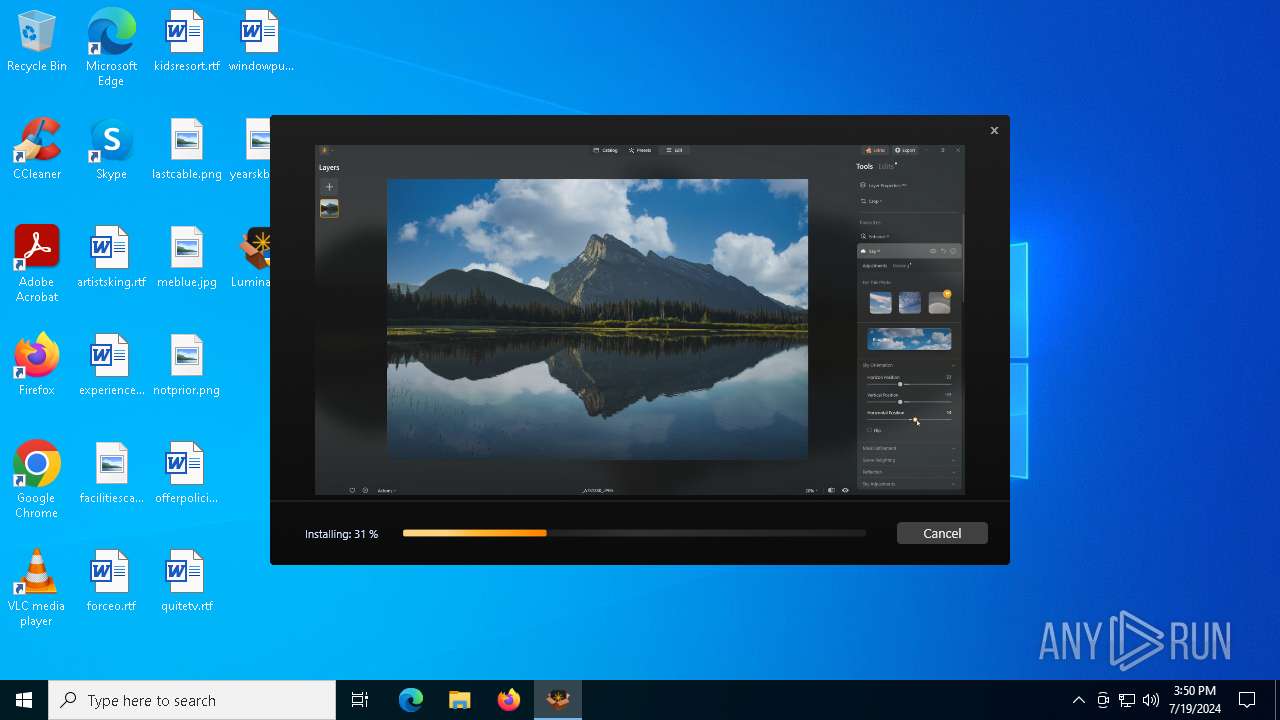The width and height of the screenshot is (1280, 720).
Task: Select the kidsresort.rtf file icon
Action: point(187,42)
